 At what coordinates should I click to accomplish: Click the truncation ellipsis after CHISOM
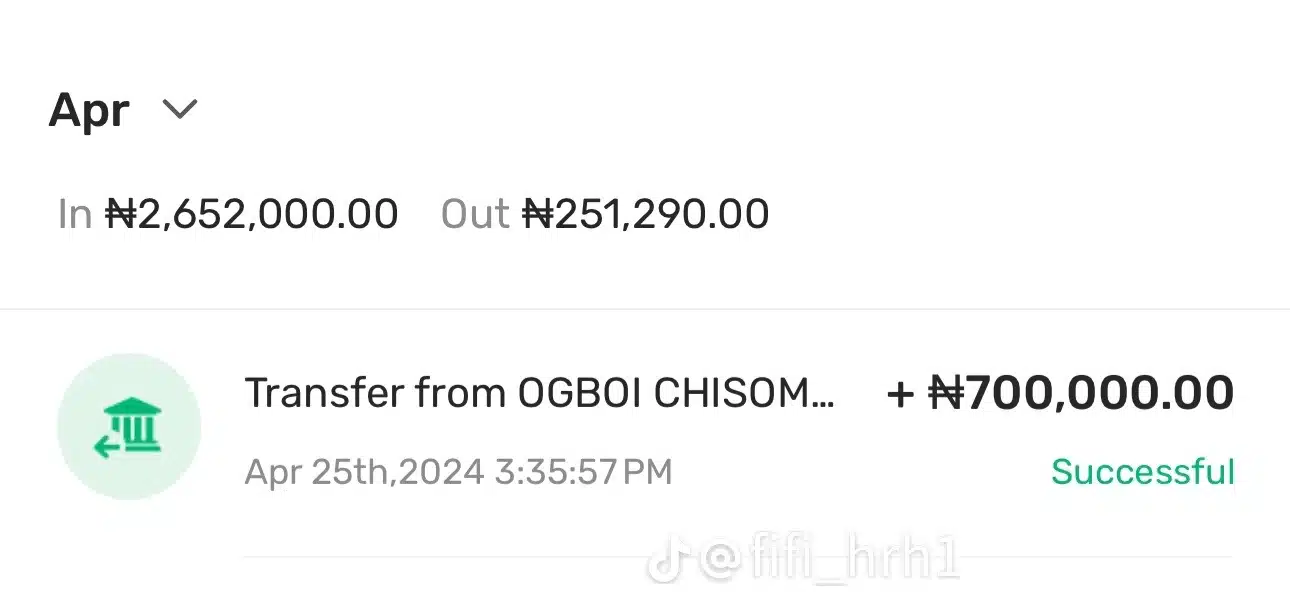pos(824,399)
